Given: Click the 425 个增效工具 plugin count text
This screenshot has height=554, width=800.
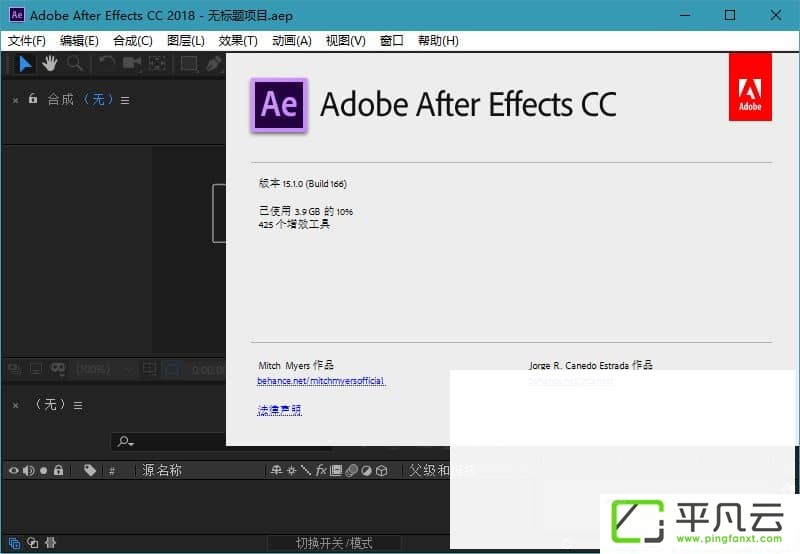Looking at the screenshot, I should [294, 224].
